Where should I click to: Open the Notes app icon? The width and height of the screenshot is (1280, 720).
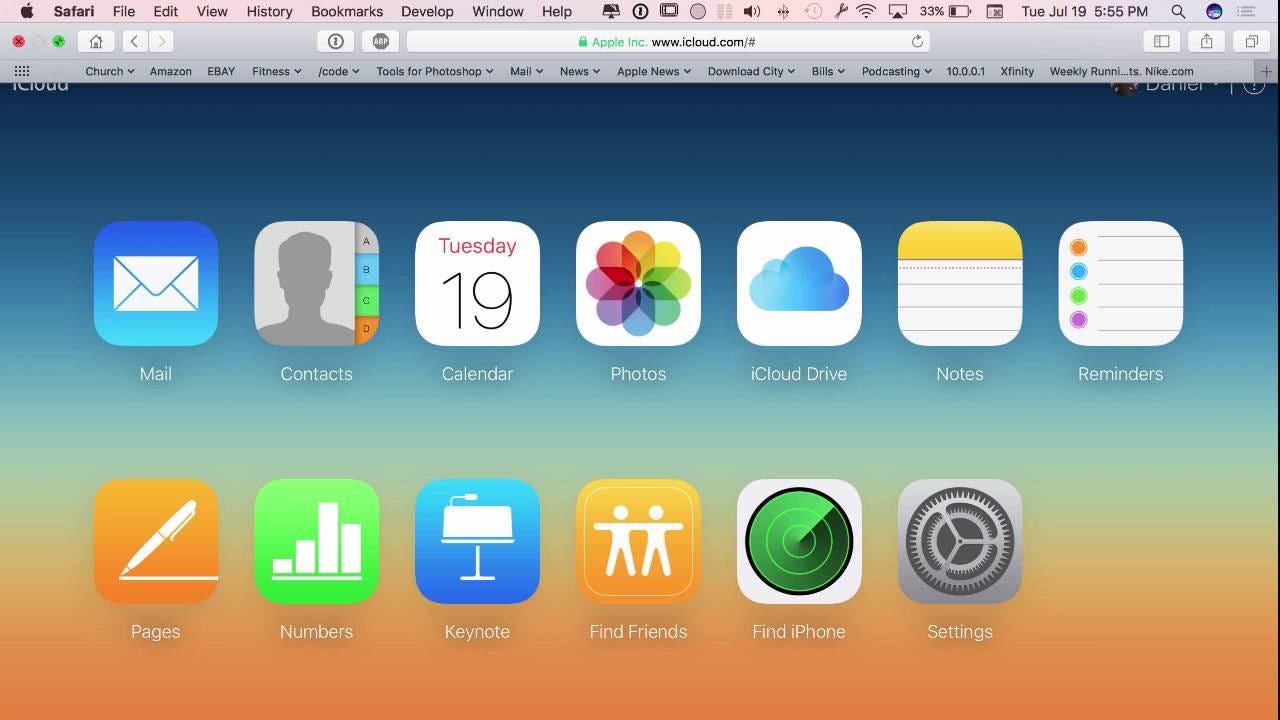click(959, 283)
